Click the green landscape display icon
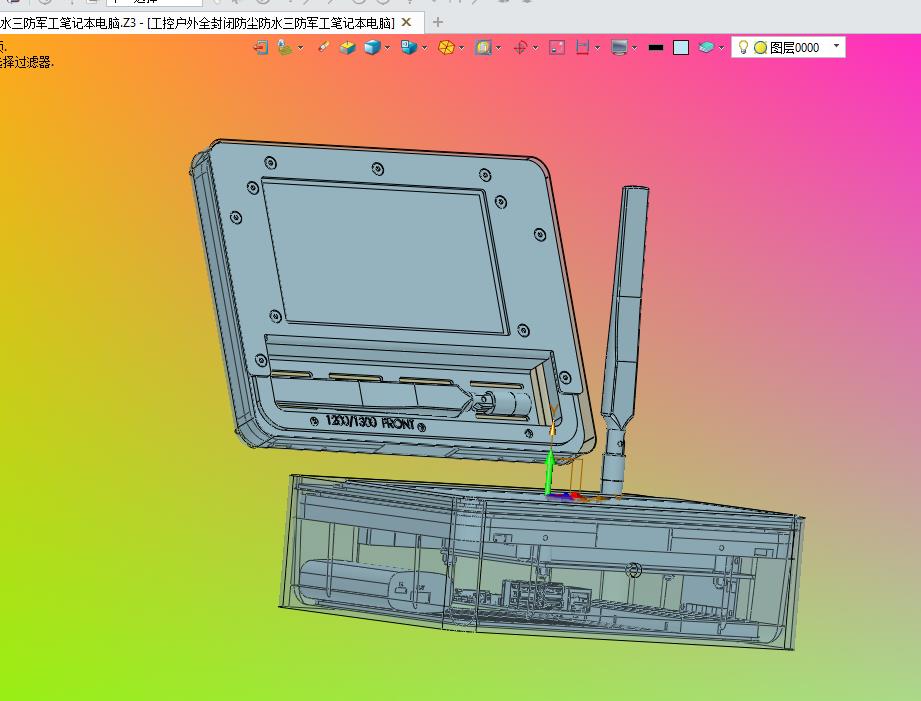The width and height of the screenshot is (921, 701). coord(285,47)
